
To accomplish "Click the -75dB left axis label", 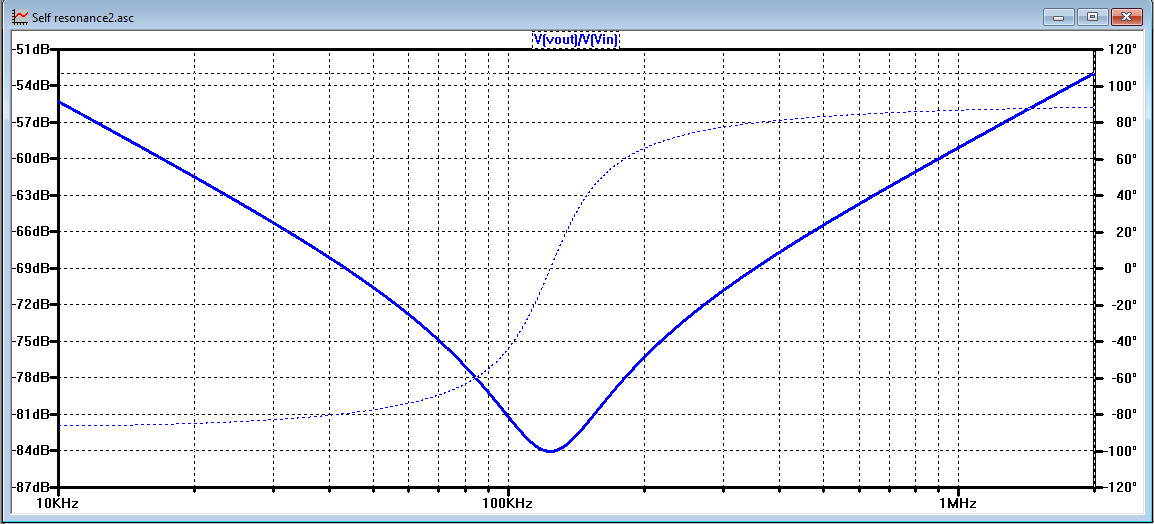I will (30, 341).
